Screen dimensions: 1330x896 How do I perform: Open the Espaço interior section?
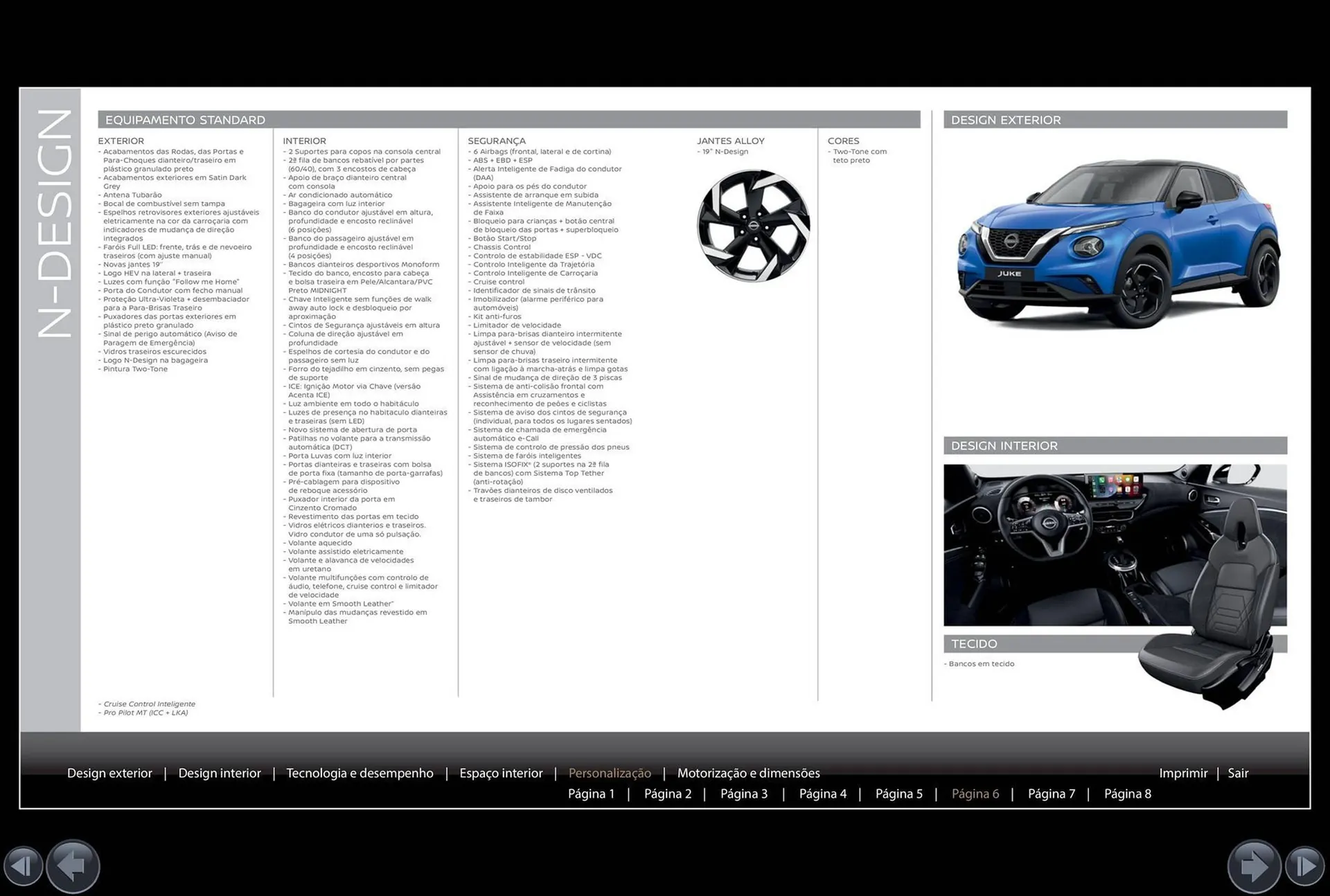pos(502,773)
